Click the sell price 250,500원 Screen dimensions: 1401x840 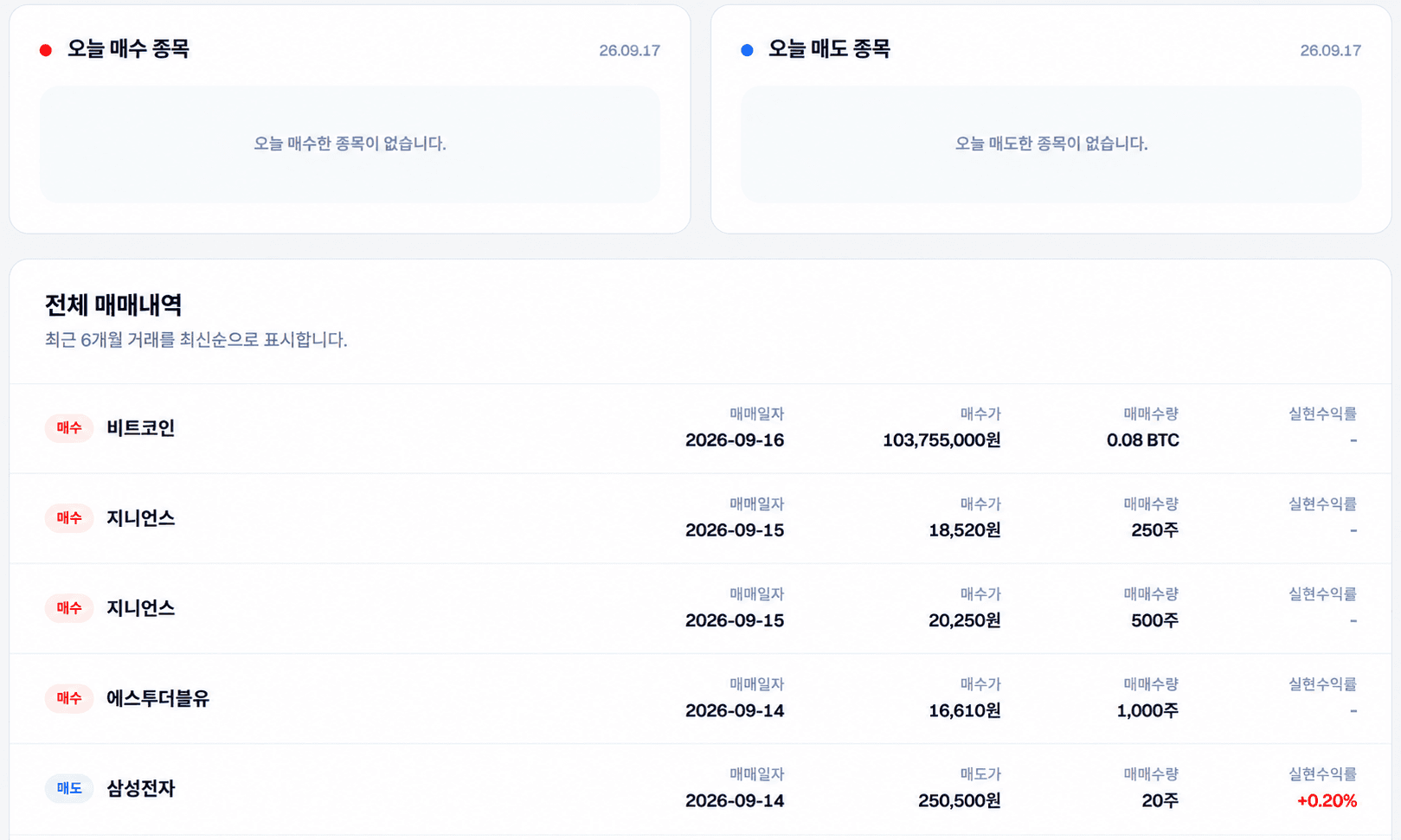pyautogui.click(x=960, y=800)
